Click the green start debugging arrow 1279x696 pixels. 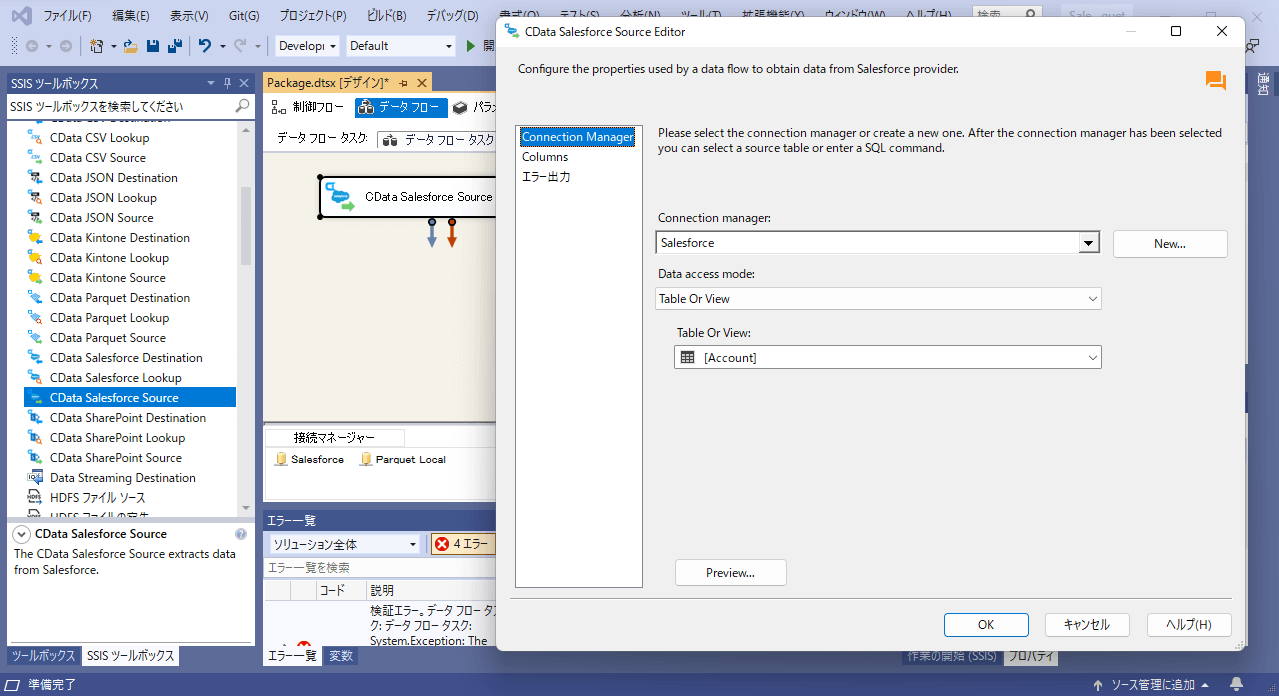[473, 46]
